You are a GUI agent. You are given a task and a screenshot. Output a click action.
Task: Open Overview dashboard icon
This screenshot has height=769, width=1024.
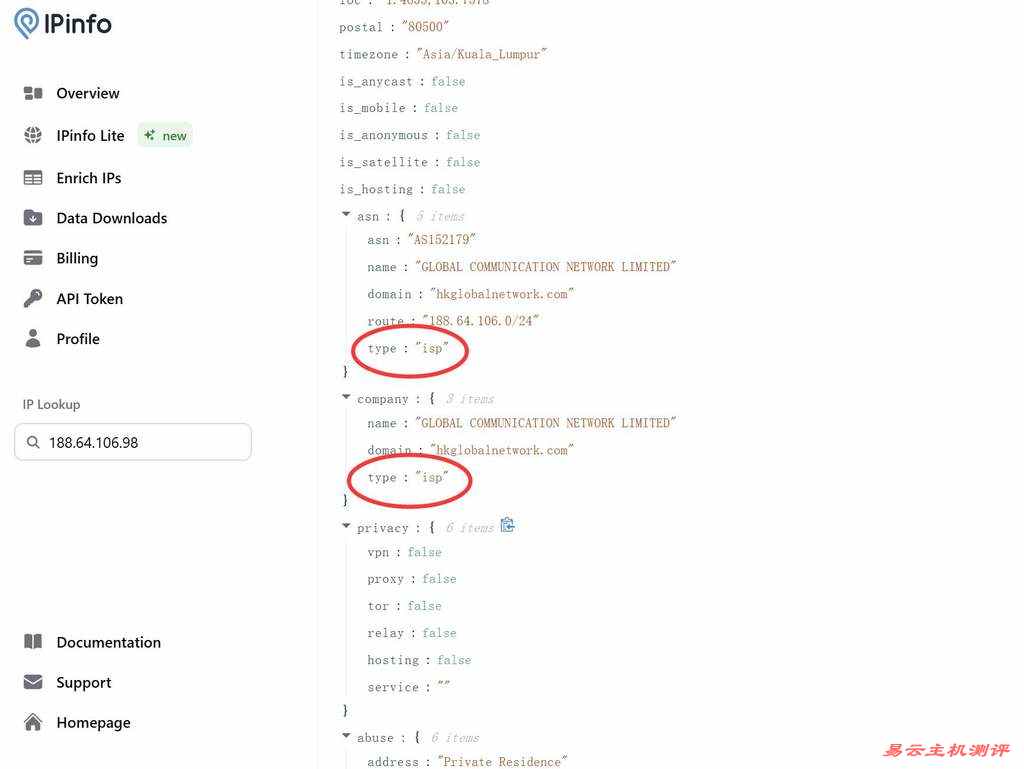tap(33, 93)
